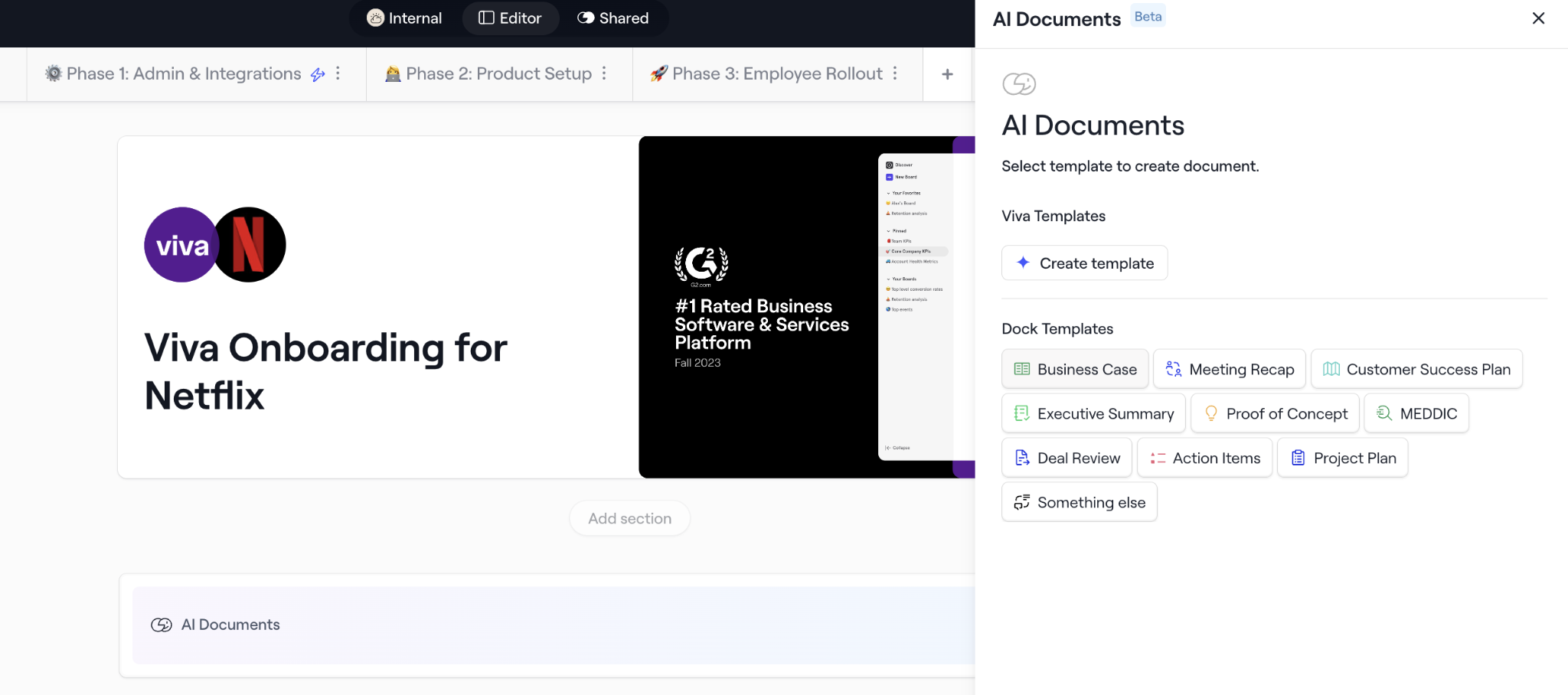Click the 'Viva Templates' heading
This screenshot has width=1568, height=695.
tap(1053, 216)
